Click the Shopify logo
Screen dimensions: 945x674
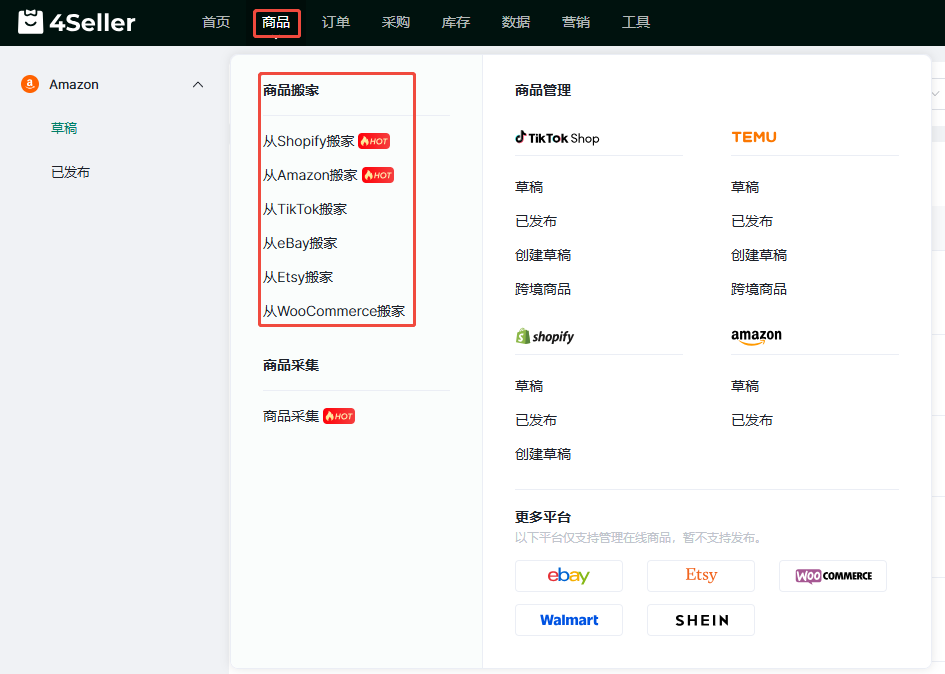(x=545, y=336)
